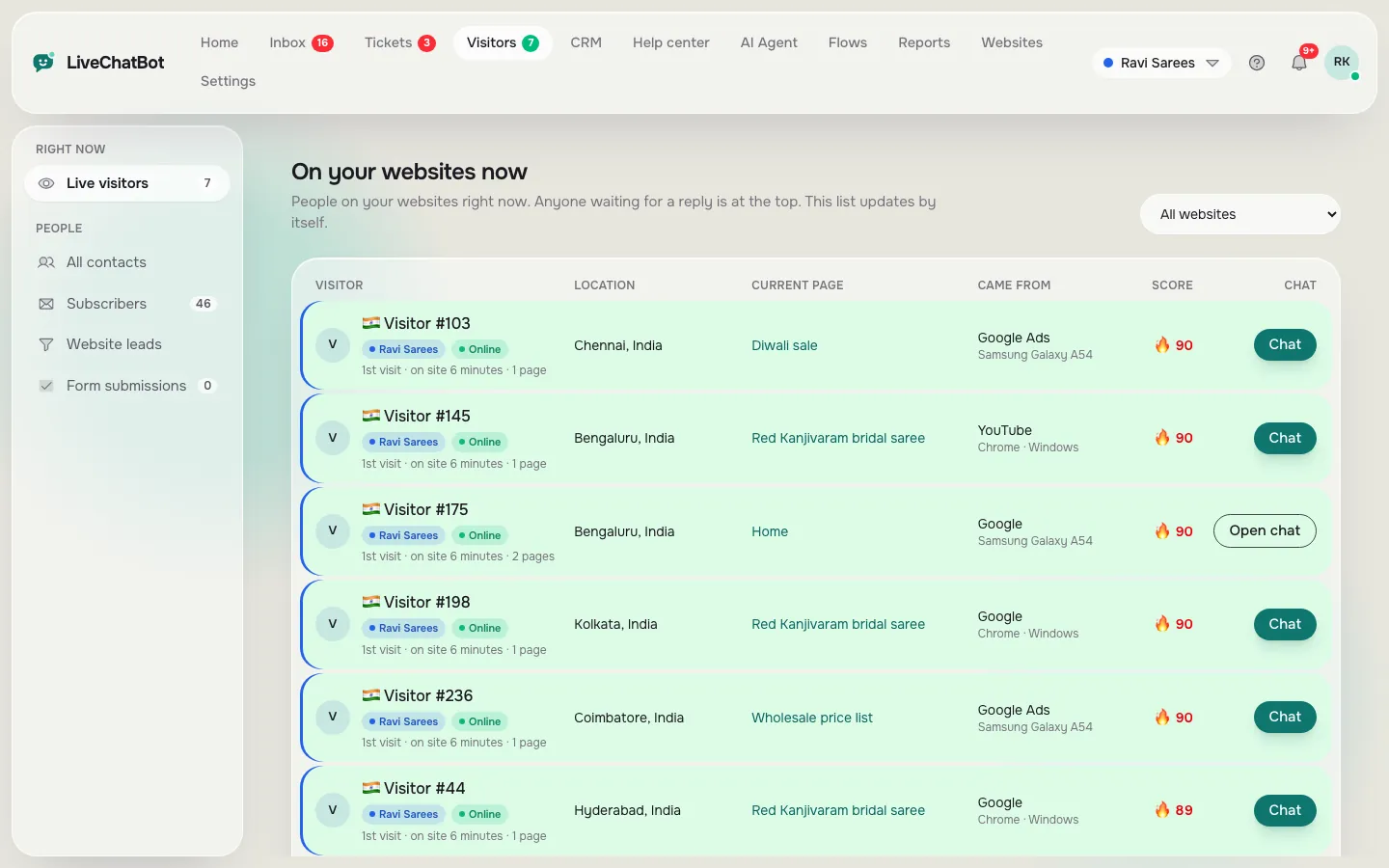Open the RK profile avatar
Viewport: 1389px width, 868px height.
1342,63
